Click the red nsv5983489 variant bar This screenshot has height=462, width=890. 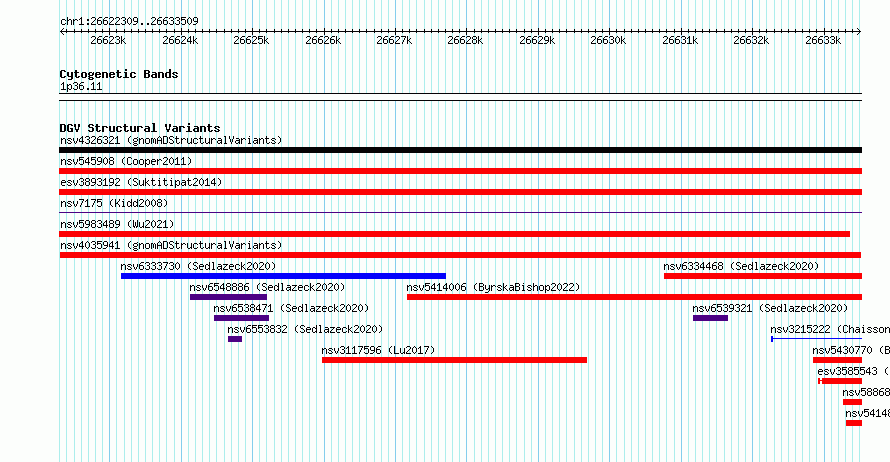[455, 234]
